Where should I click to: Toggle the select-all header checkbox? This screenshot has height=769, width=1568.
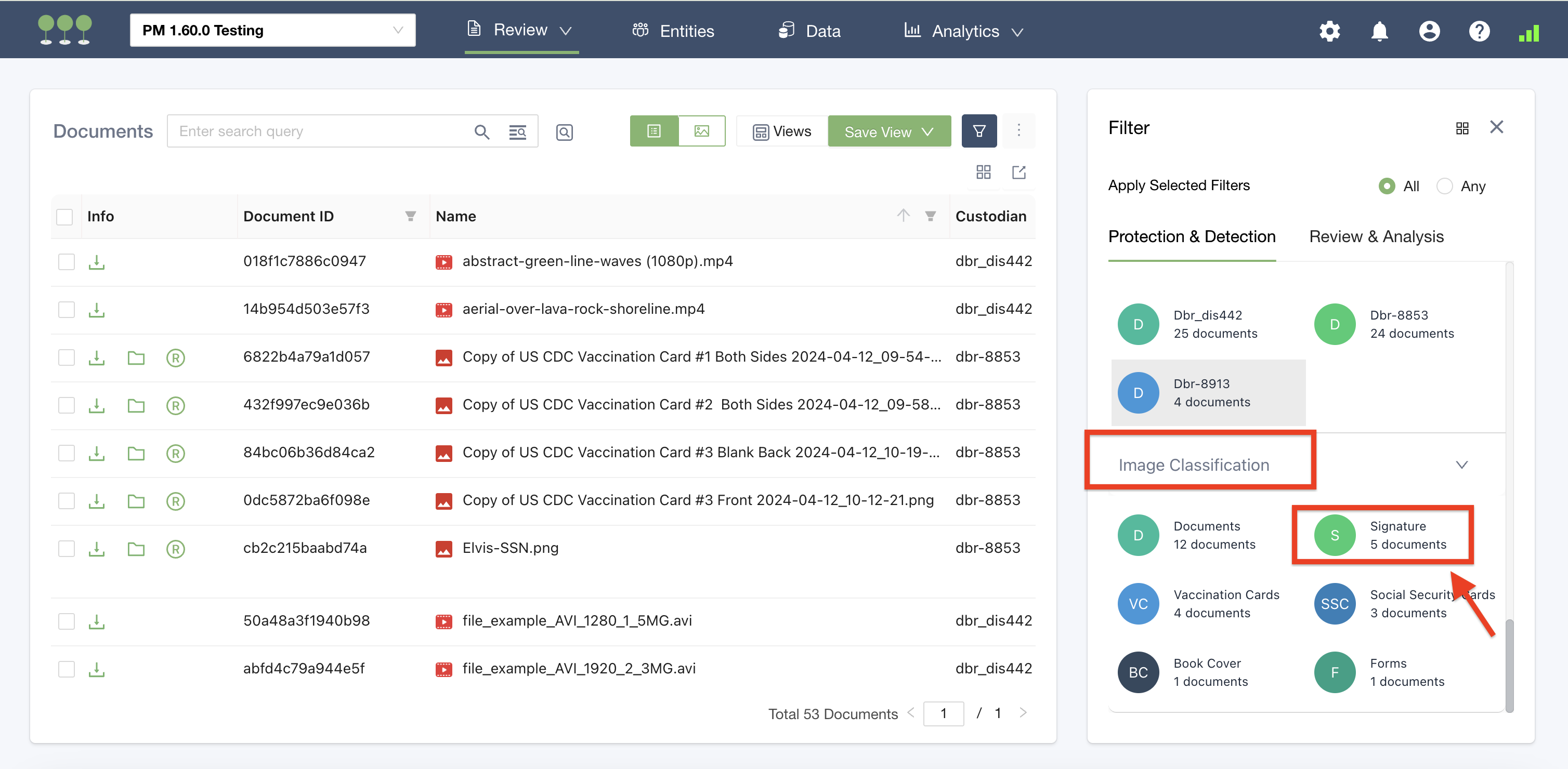click(x=64, y=217)
